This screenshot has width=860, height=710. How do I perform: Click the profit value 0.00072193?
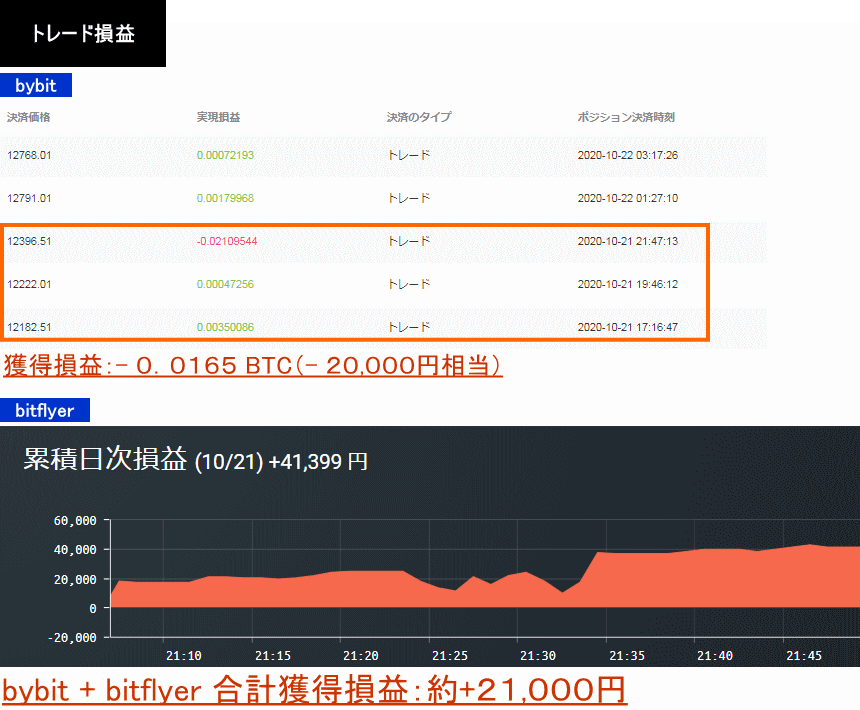(x=225, y=155)
